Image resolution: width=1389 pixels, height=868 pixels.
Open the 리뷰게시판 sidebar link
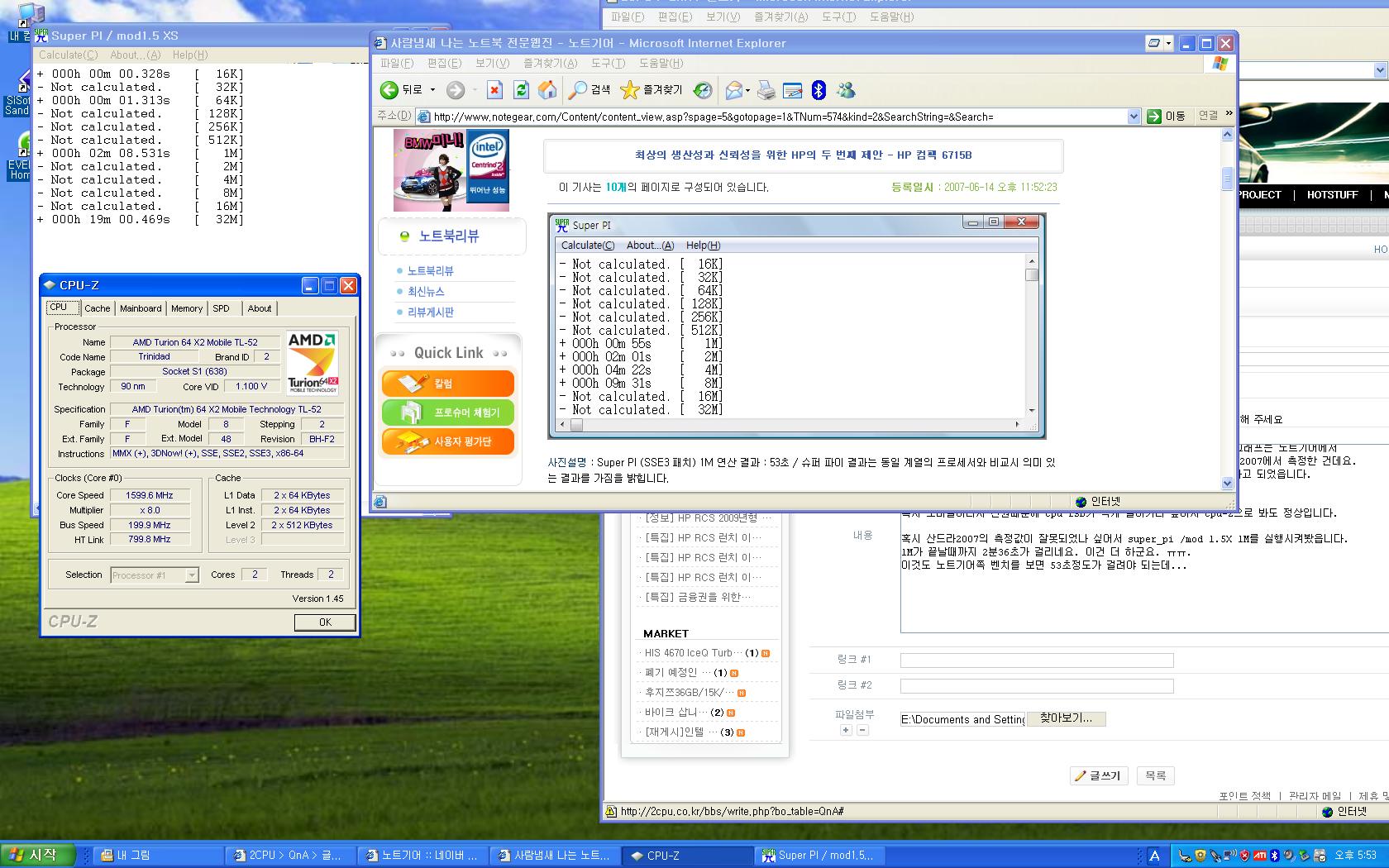[x=430, y=312]
